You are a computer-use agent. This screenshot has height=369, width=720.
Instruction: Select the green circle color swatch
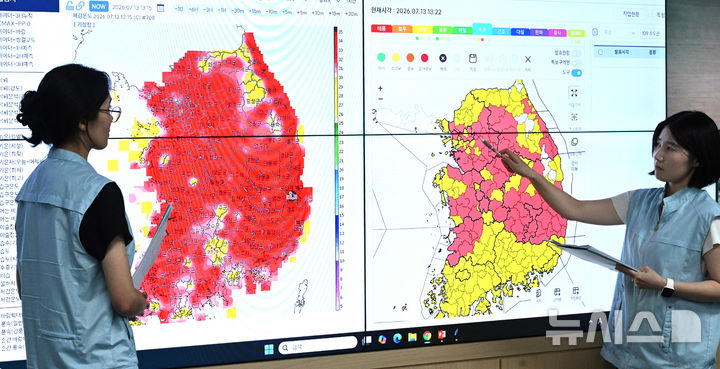tap(381, 57)
